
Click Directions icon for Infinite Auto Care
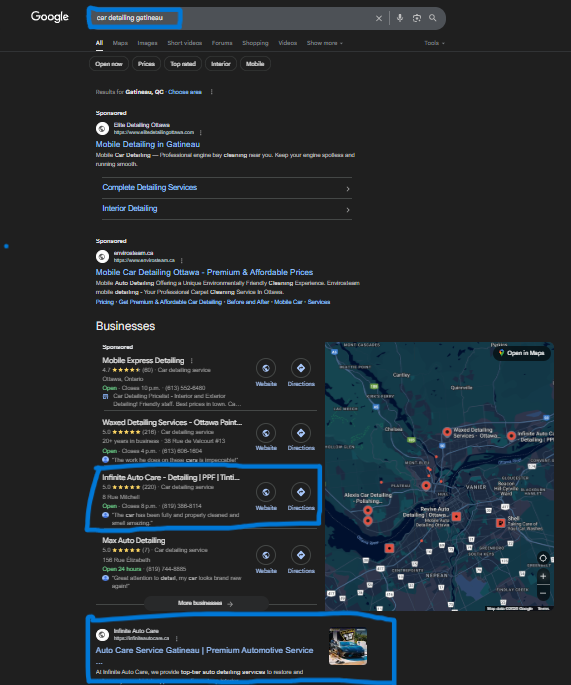coord(301,492)
